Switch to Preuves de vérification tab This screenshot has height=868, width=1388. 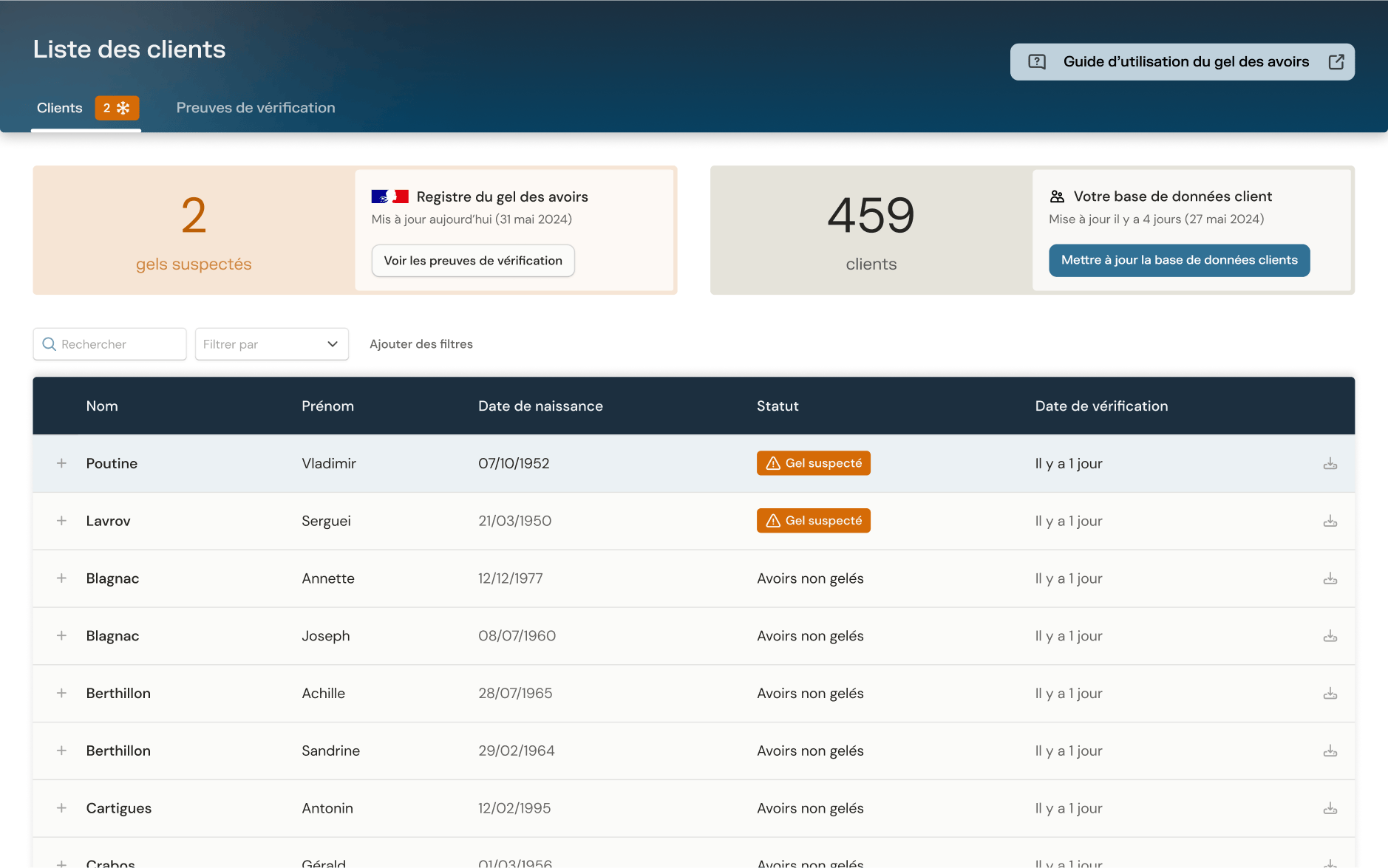256,108
